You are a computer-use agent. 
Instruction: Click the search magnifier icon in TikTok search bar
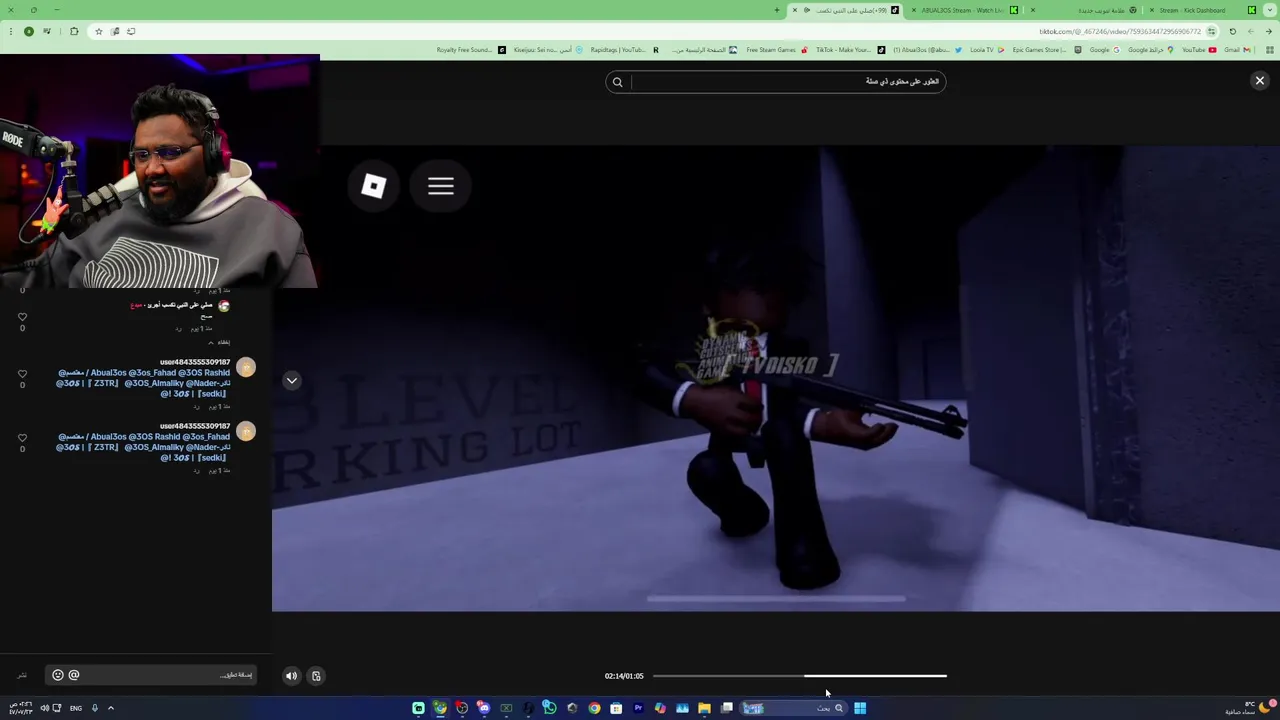(x=617, y=82)
